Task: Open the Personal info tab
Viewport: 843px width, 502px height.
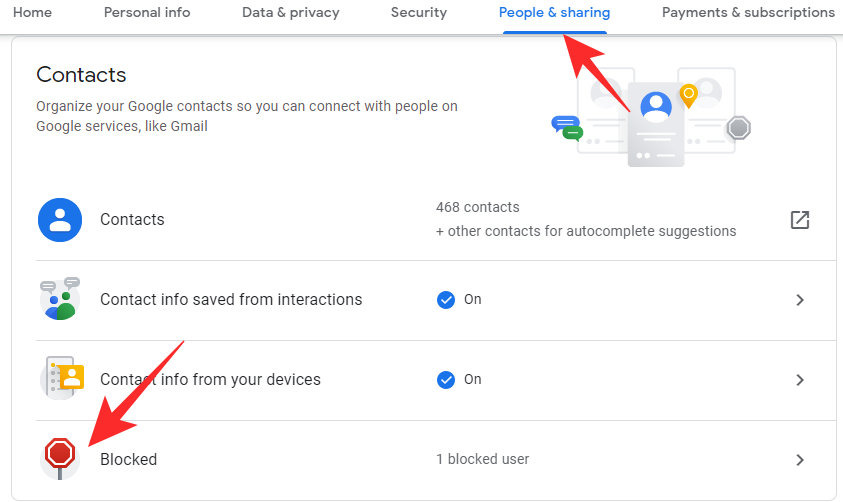Action: pyautogui.click(x=147, y=13)
